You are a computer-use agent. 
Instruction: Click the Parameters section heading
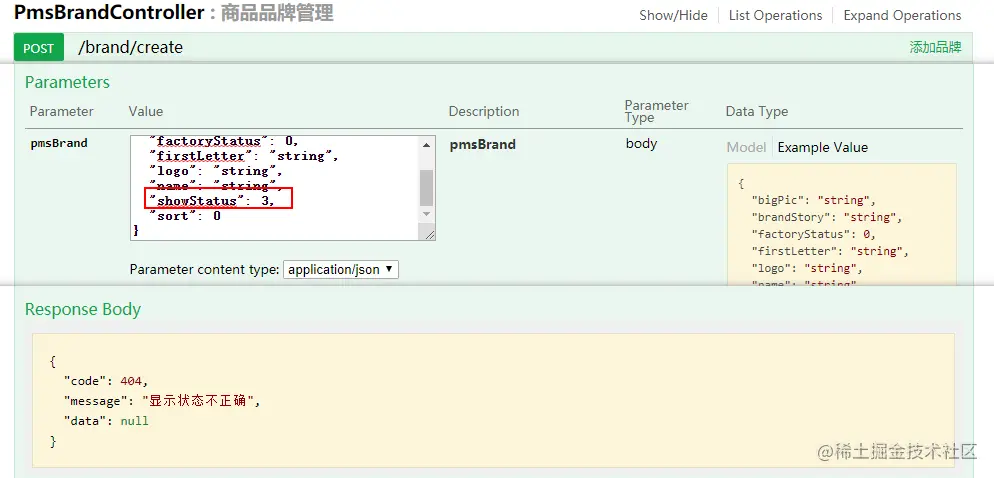click(67, 82)
